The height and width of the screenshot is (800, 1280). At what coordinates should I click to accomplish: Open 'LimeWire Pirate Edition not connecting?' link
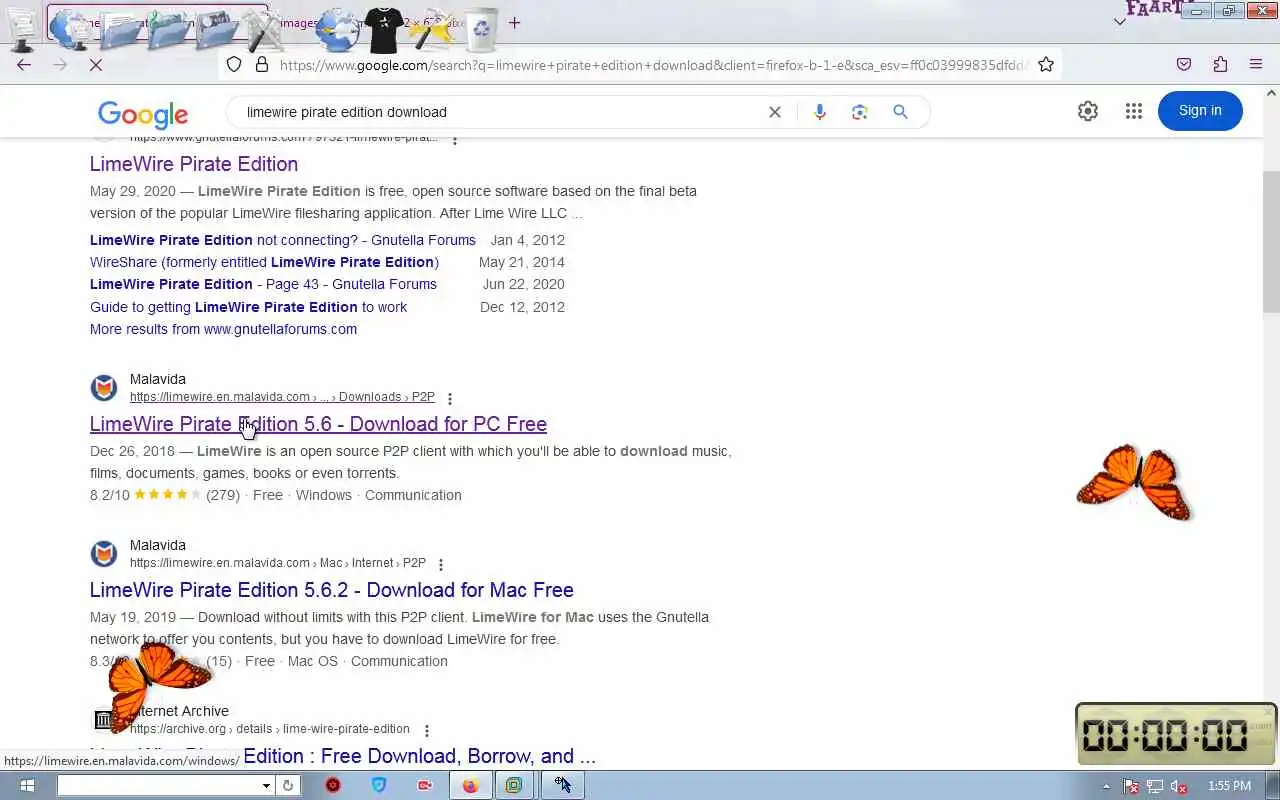(283, 240)
